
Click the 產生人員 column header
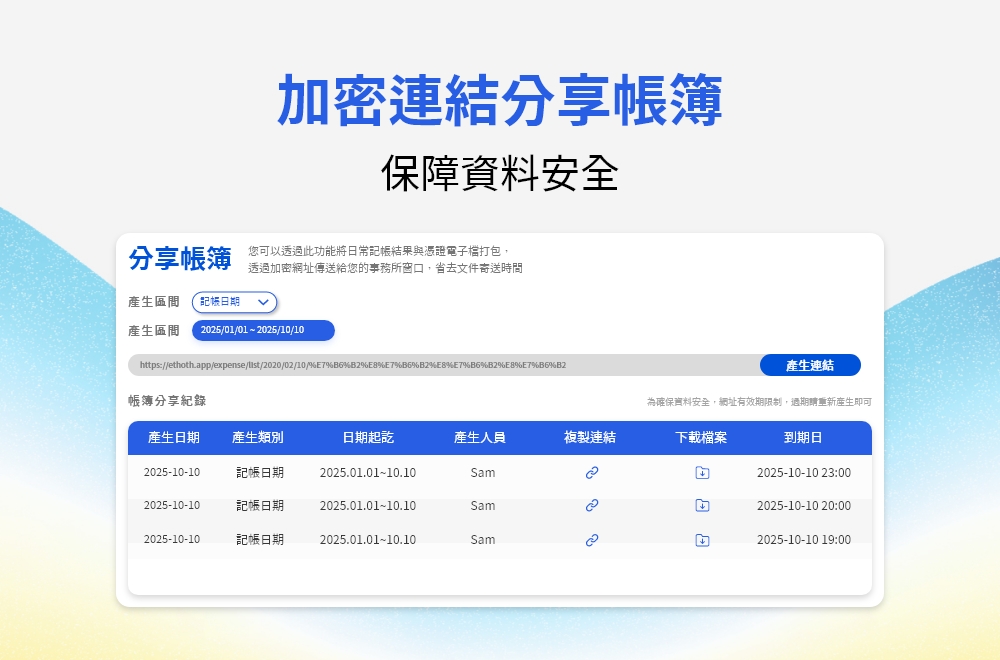click(478, 438)
